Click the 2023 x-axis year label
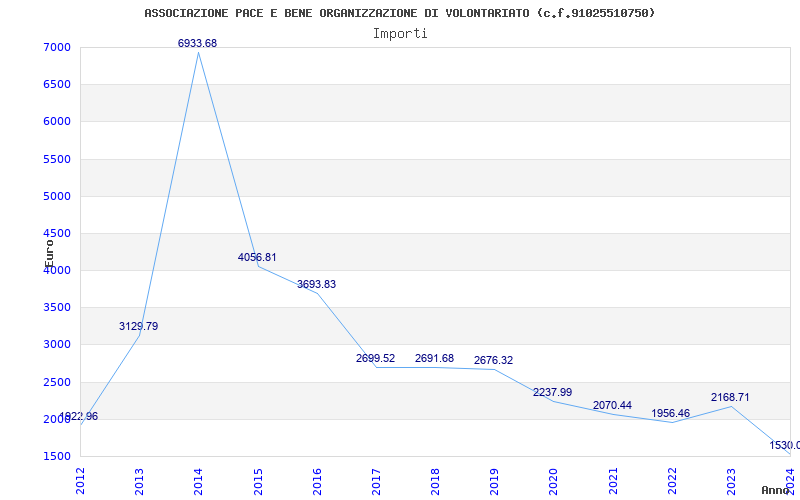800x500 pixels. (731, 481)
